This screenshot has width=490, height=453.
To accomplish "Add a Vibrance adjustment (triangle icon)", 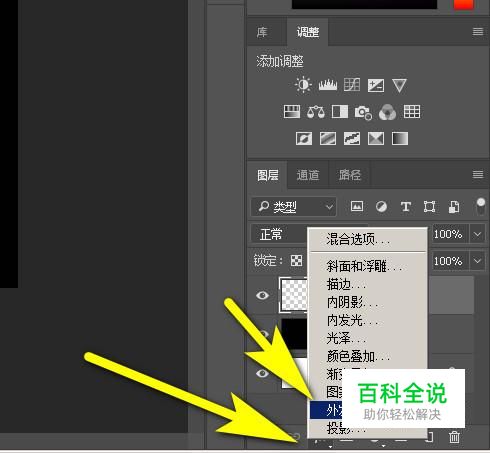I will pos(399,86).
